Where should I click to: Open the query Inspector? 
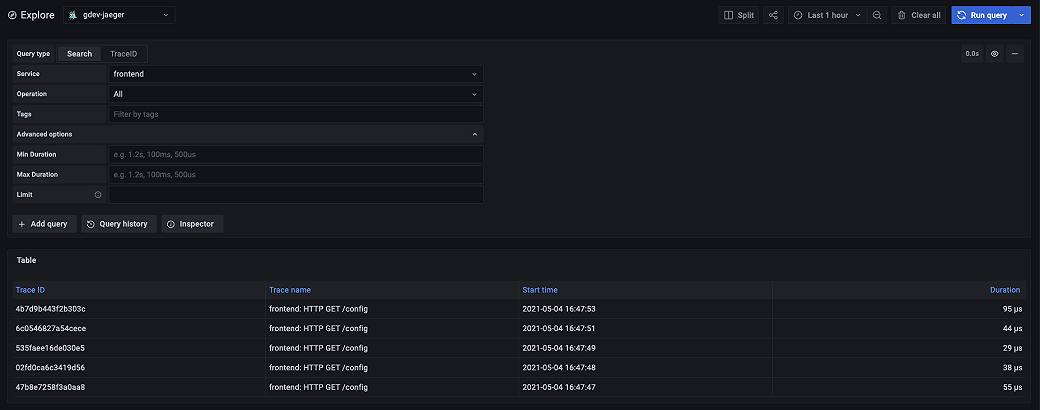(190, 224)
